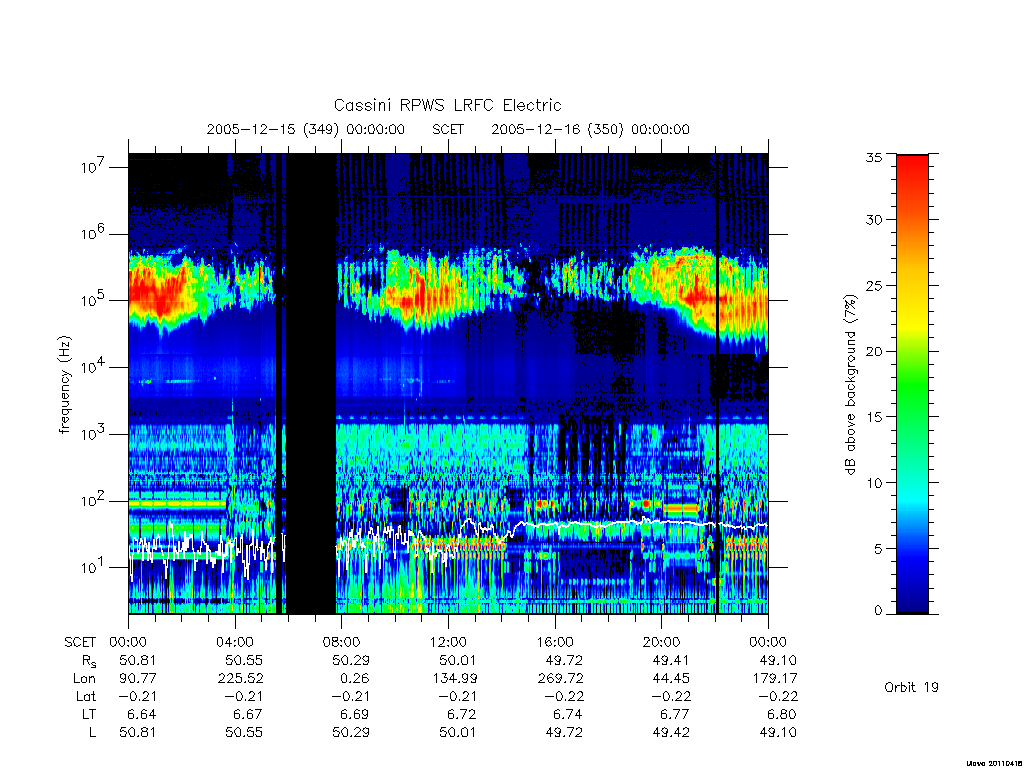Click the '10^7' frequency tick label
The height and width of the screenshot is (768, 1024).
coord(93,167)
